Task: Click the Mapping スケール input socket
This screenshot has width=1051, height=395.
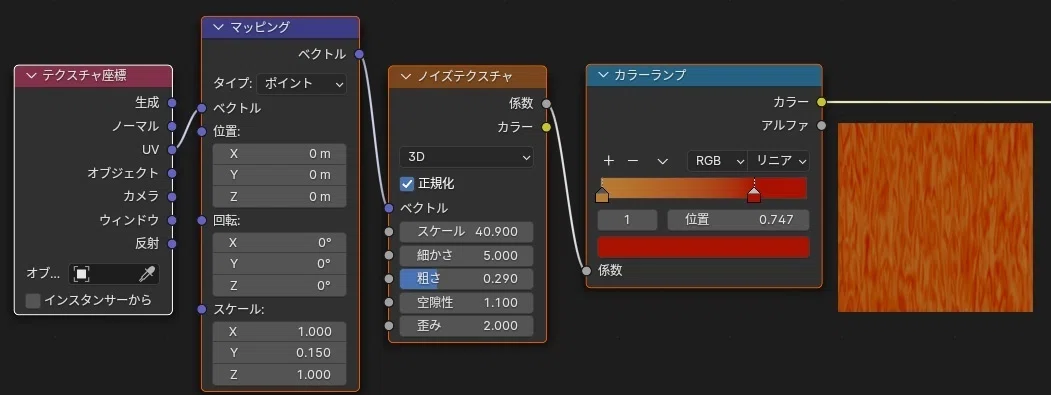Action: 202,309
